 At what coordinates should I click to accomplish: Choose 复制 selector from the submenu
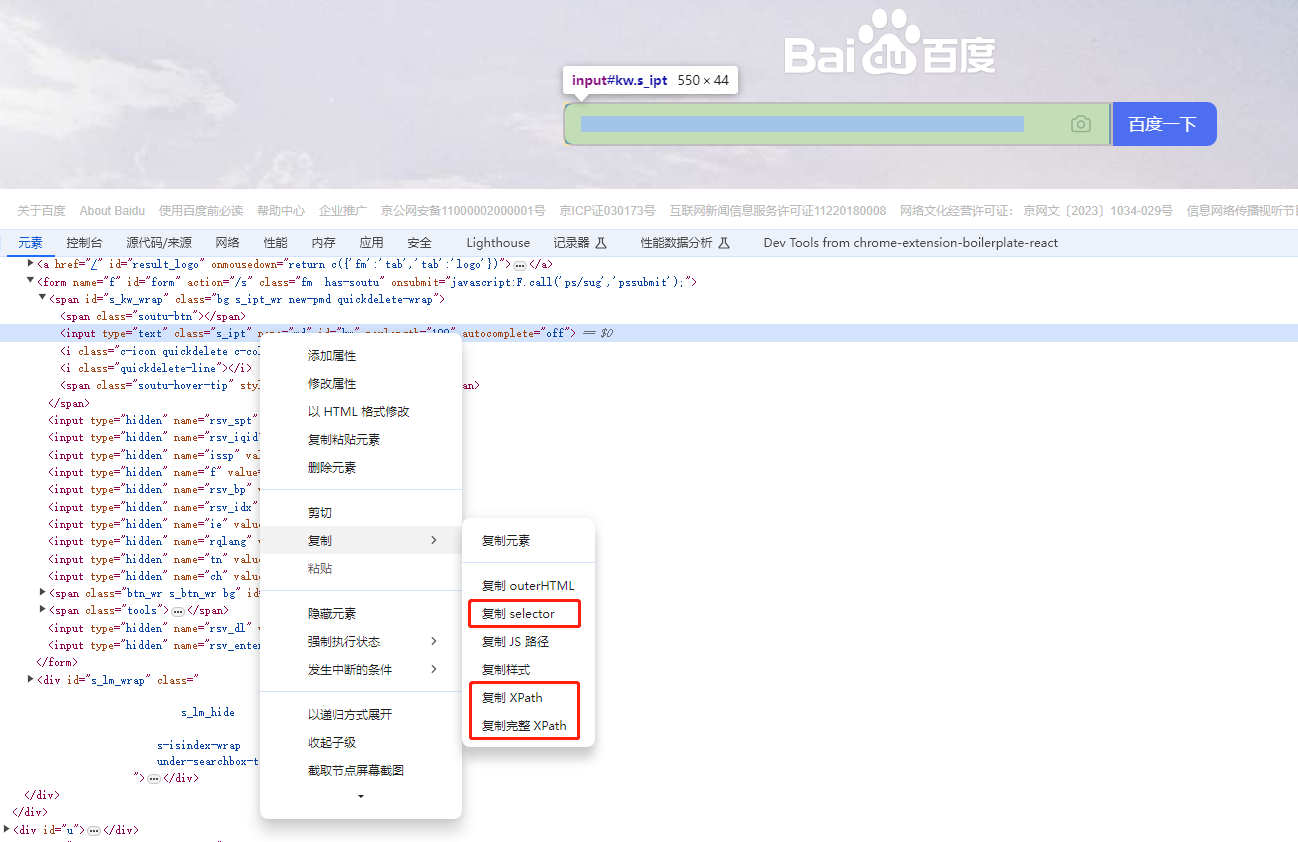pyautogui.click(x=518, y=614)
